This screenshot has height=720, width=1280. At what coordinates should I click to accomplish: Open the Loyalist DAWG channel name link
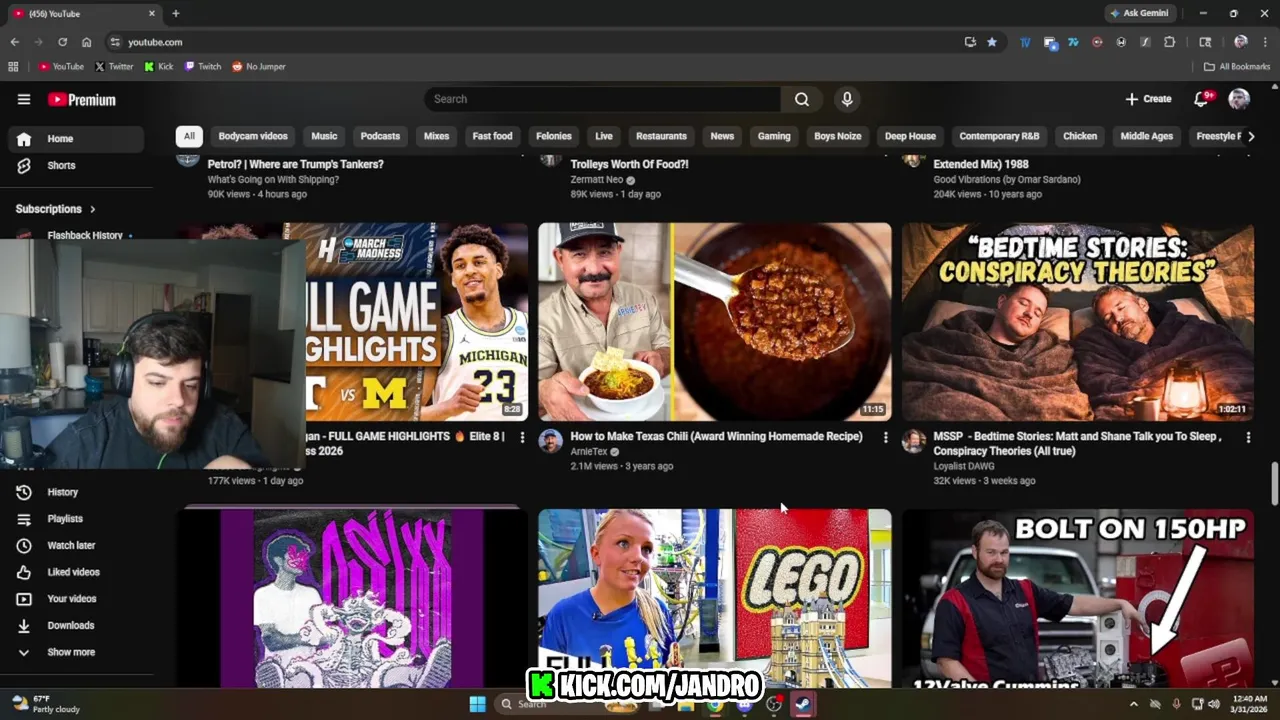963,466
